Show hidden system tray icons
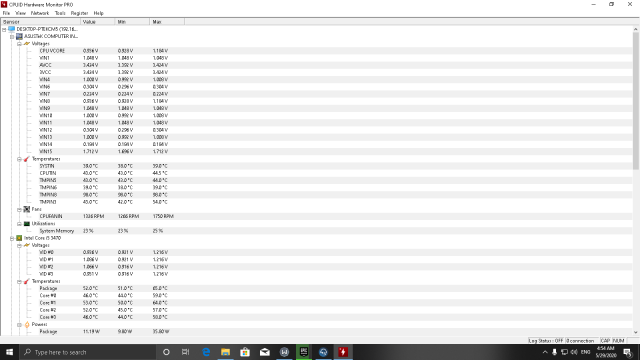Image resolution: width=640 pixels, height=360 pixels. tap(545, 352)
